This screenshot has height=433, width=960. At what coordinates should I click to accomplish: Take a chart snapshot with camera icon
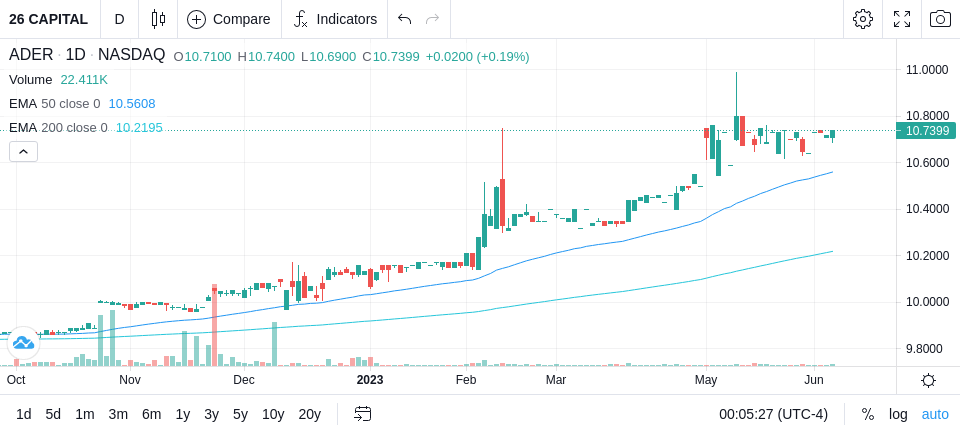940,19
